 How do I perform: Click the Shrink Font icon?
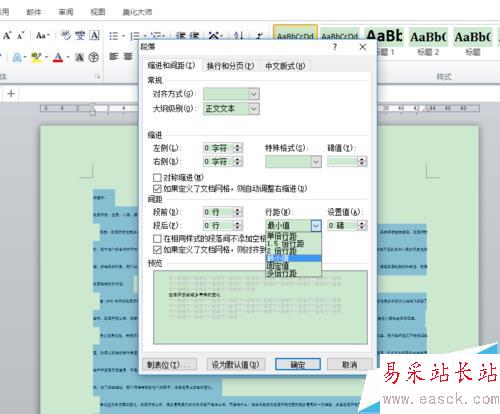[x=21, y=35]
